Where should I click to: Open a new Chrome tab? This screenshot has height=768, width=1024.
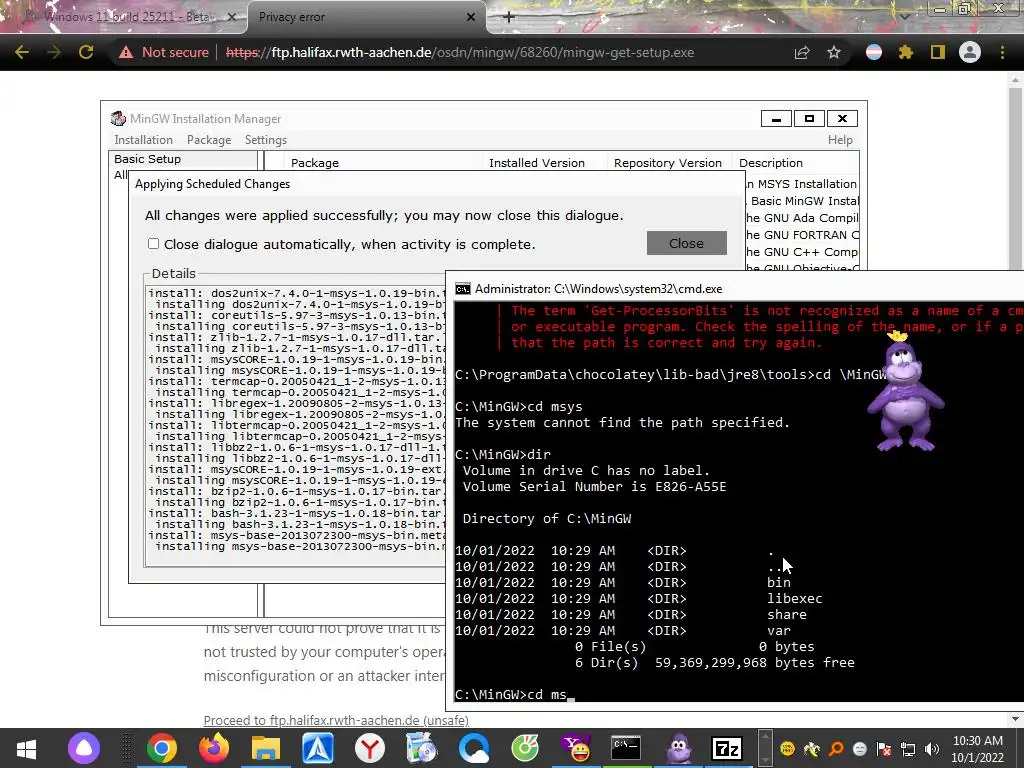coord(509,17)
